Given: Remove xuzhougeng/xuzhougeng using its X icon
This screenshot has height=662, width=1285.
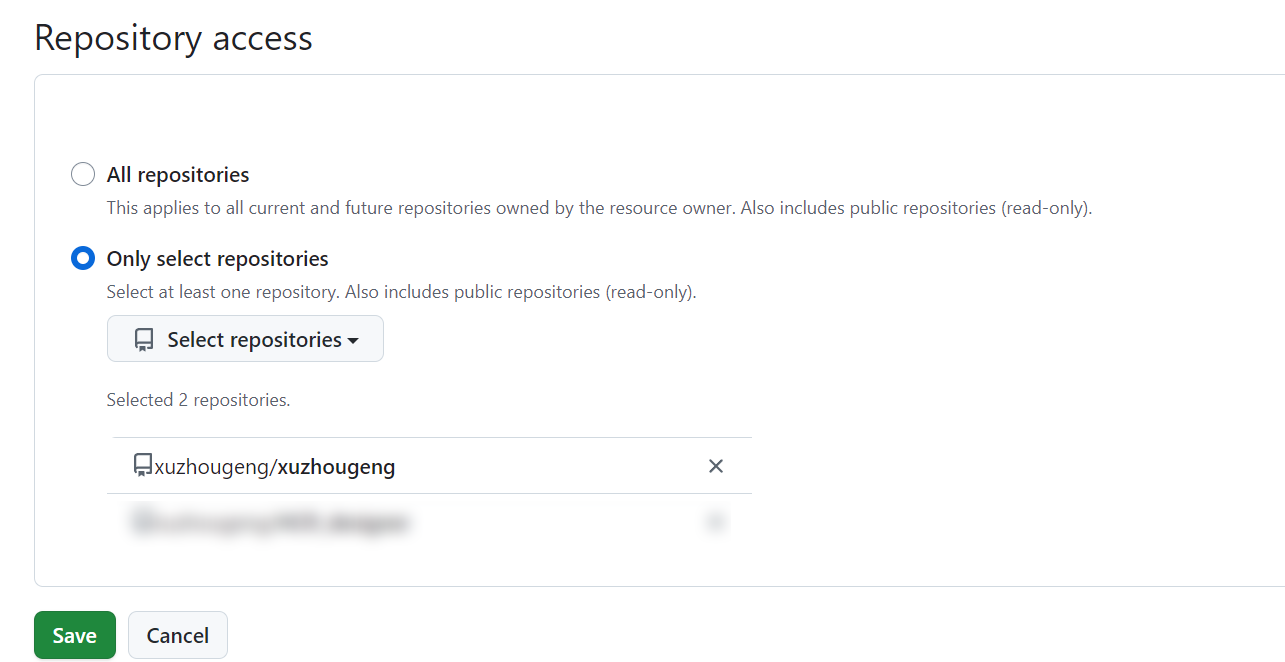Looking at the screenshot, I should coord(716,466).
